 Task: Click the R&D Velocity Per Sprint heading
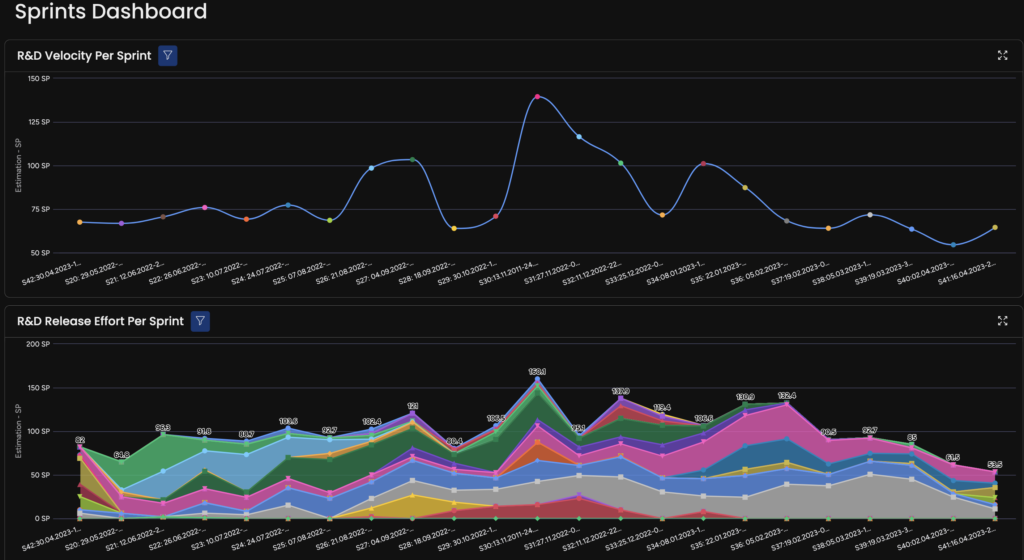tap(83, 56)
